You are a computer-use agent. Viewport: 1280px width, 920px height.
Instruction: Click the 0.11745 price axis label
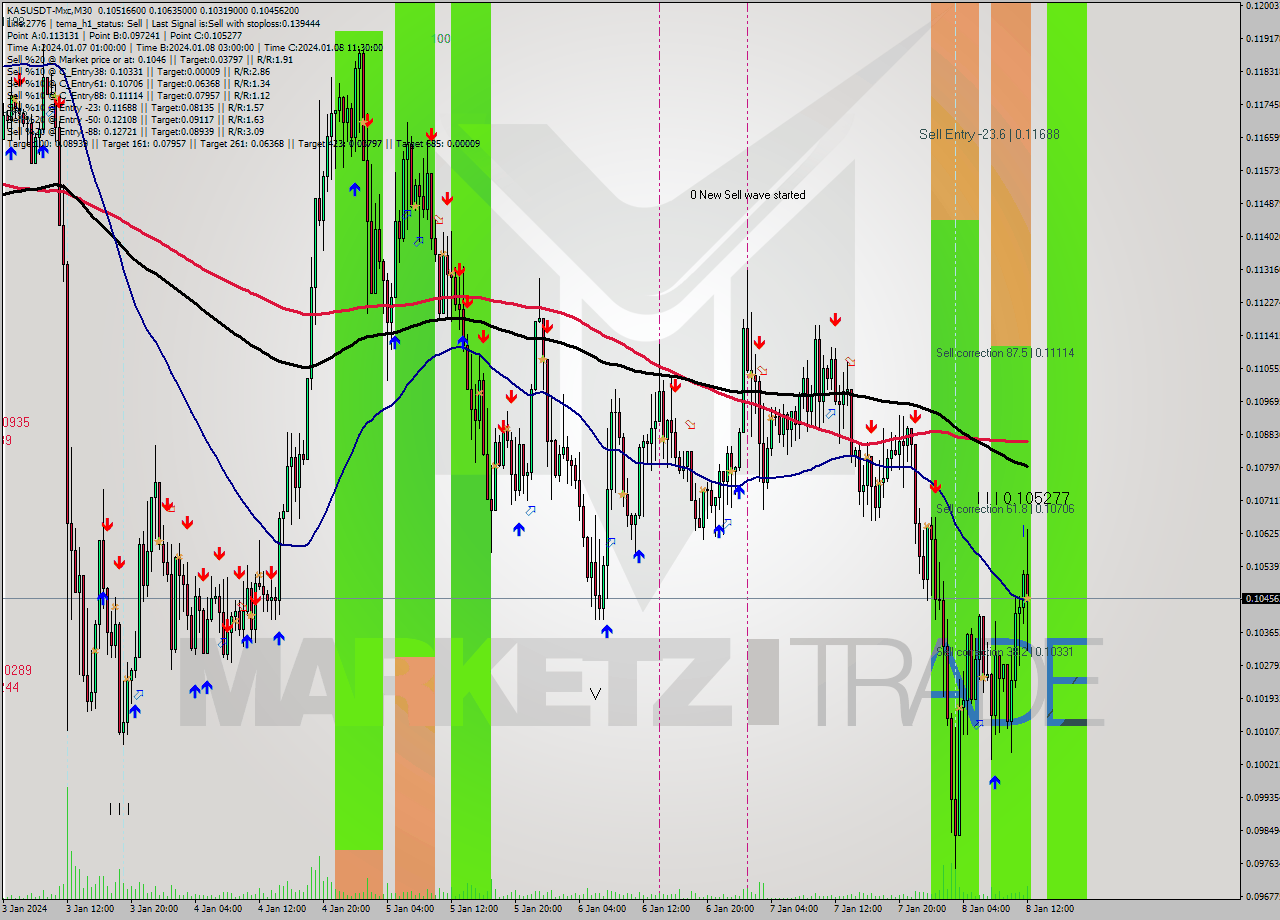click(x=1262, y=105)
